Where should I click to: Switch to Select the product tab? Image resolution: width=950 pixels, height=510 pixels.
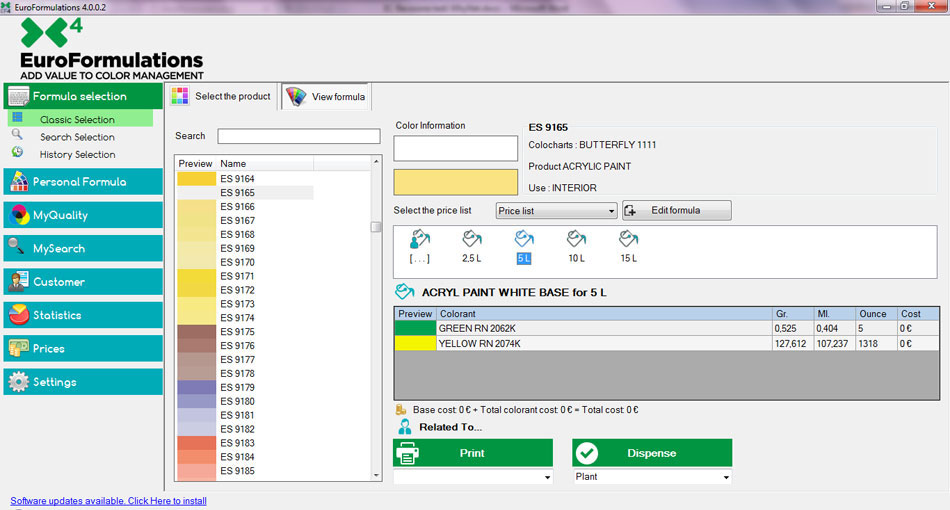tap(222, 96)
